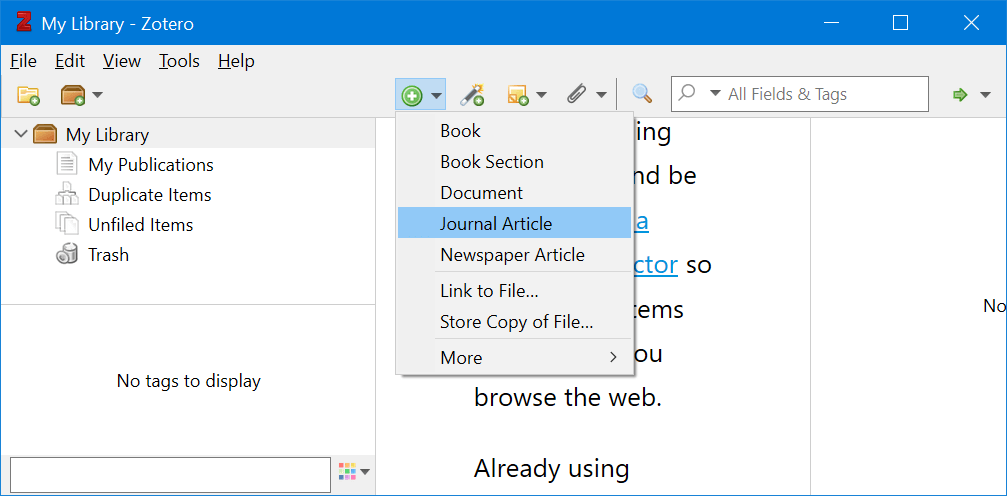Click the green Locate arrow icon
Screen dimensions: 1007x496
coord(960,95)
